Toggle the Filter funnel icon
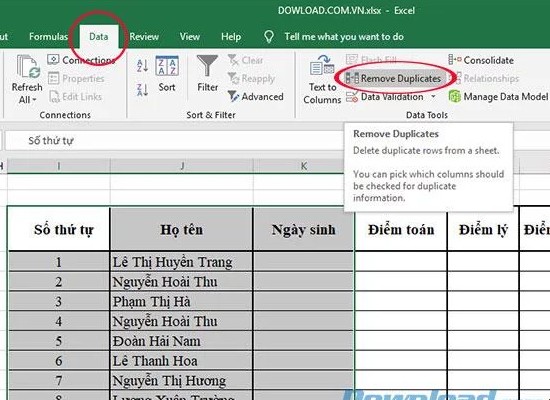 (207, 66)
